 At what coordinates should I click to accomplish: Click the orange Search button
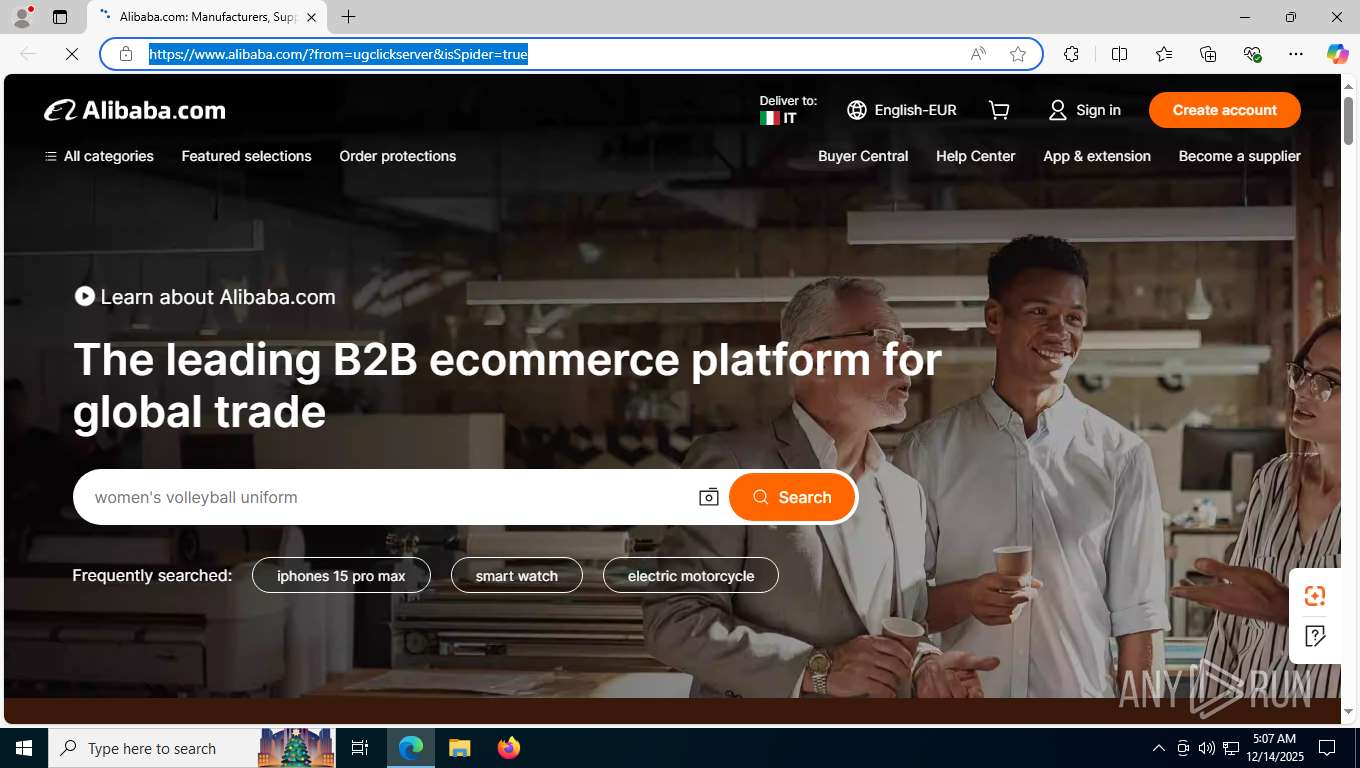click(x=792, y=497)
